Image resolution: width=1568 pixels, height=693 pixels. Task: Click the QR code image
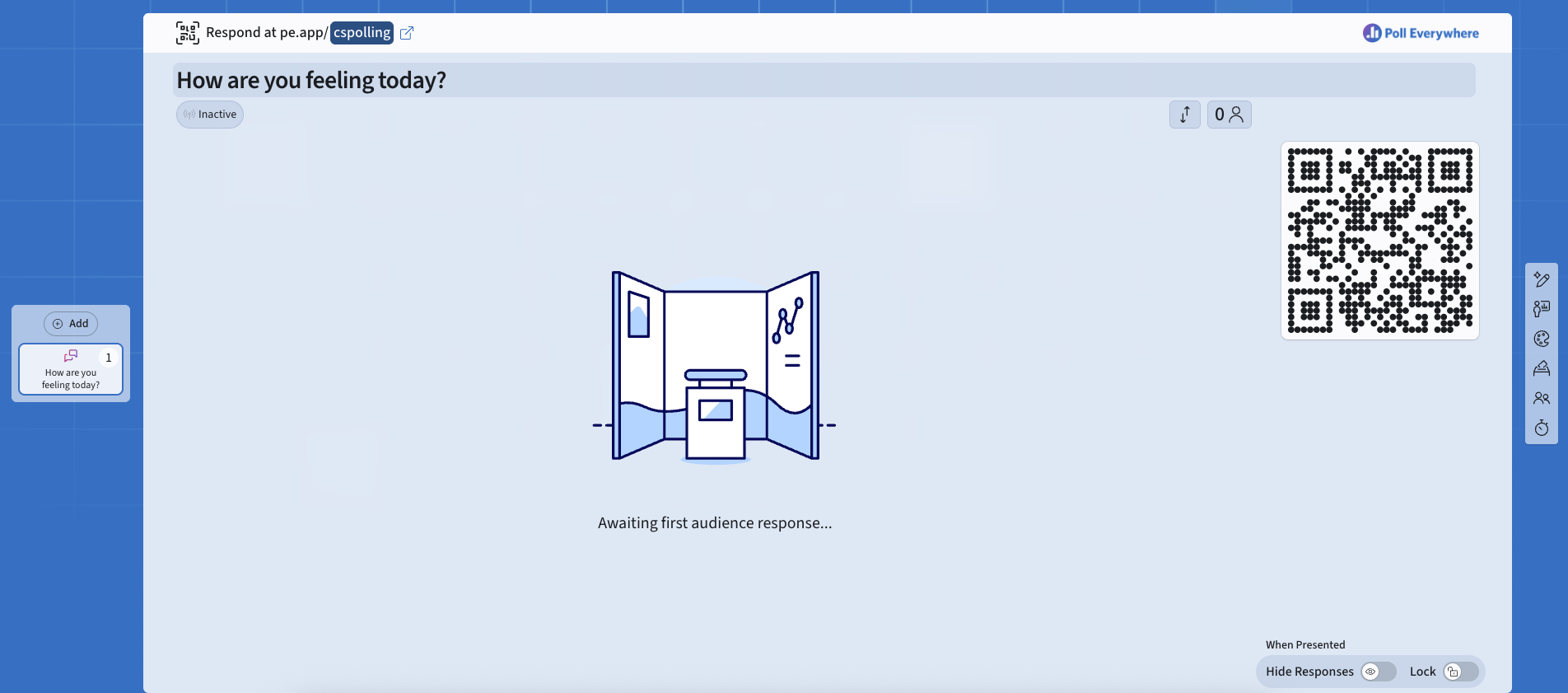(1379, 241)
